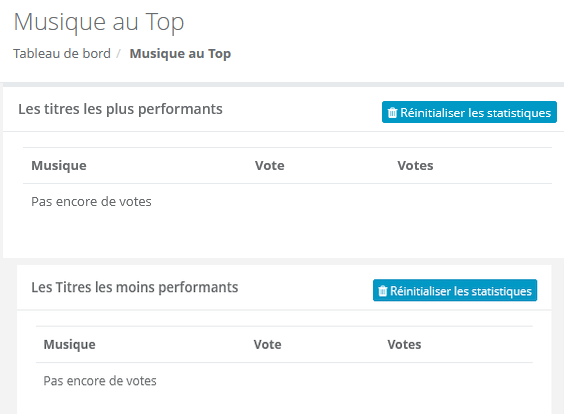The height and width of the screenshot is (414, 564).
Task: Sort top table by Votes column
Action: click(415, 165)
